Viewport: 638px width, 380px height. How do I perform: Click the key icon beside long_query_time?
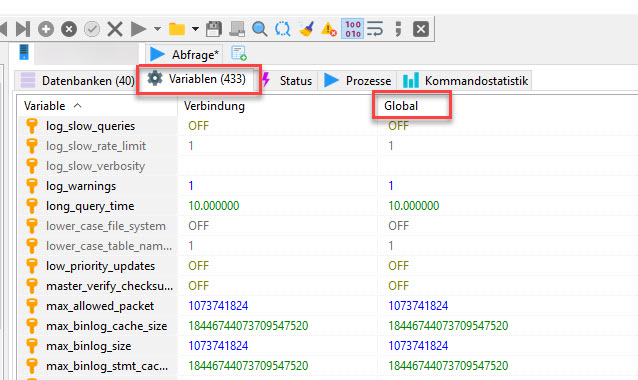pyautogui.click(x=32, y=206)
